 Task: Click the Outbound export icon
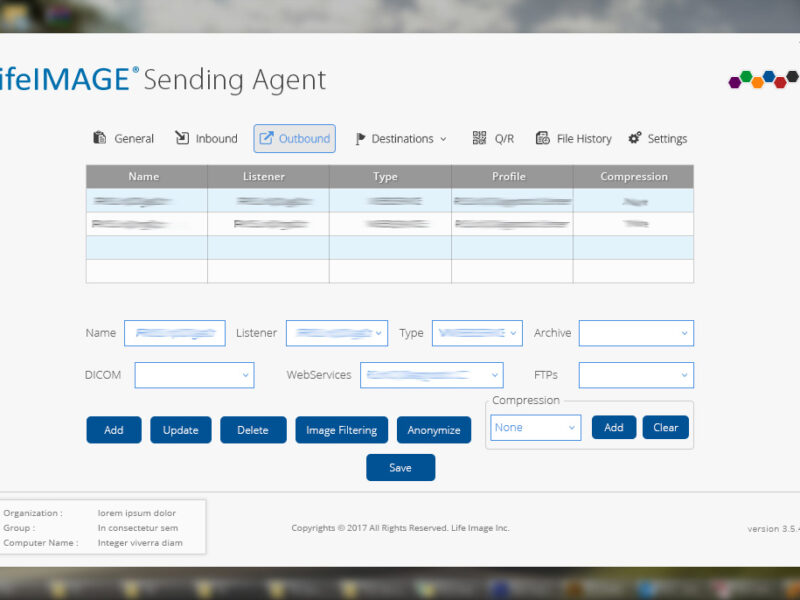[266, 138]
